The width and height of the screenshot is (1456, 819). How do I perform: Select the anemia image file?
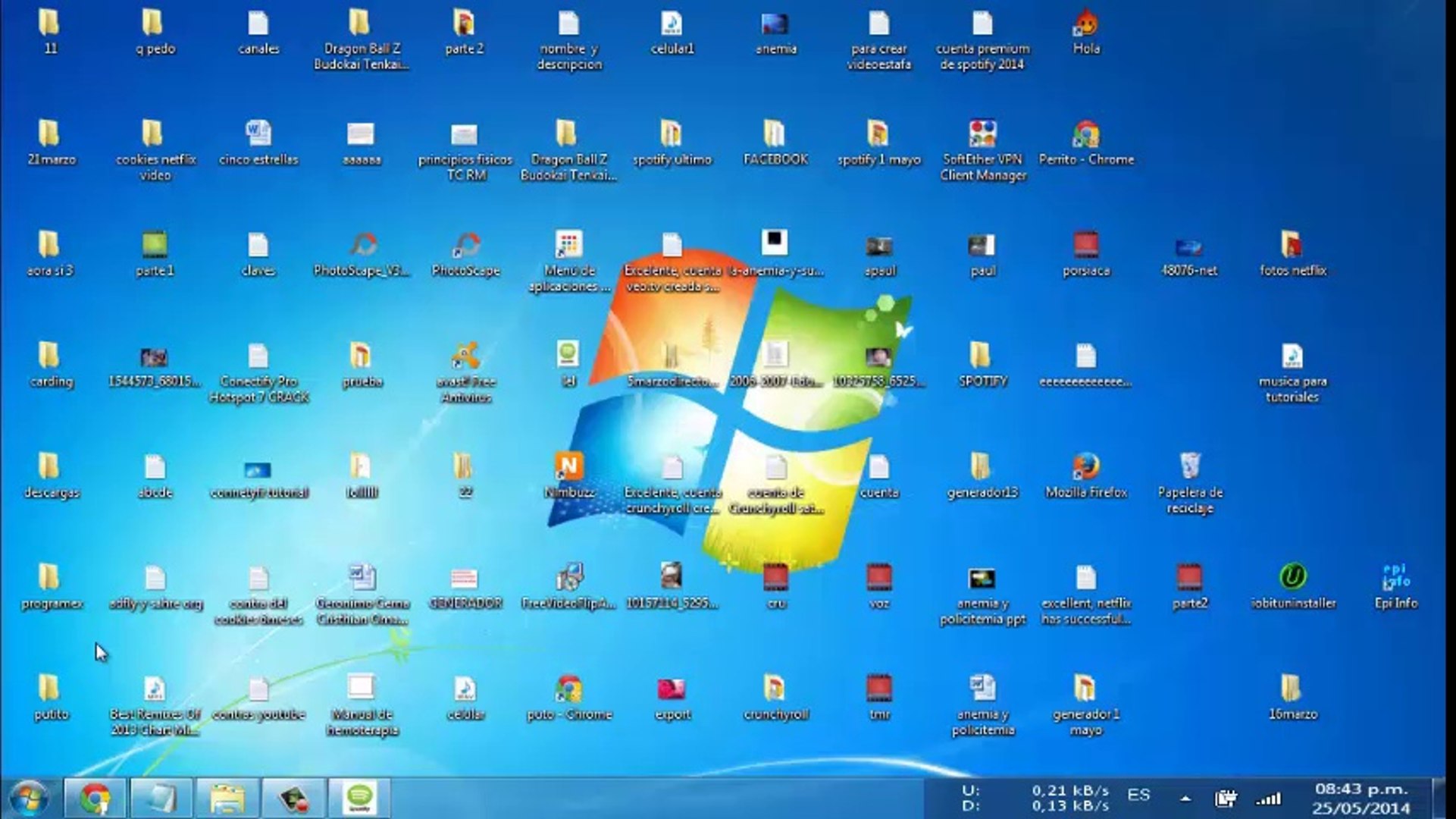click(x=775, y=32)
